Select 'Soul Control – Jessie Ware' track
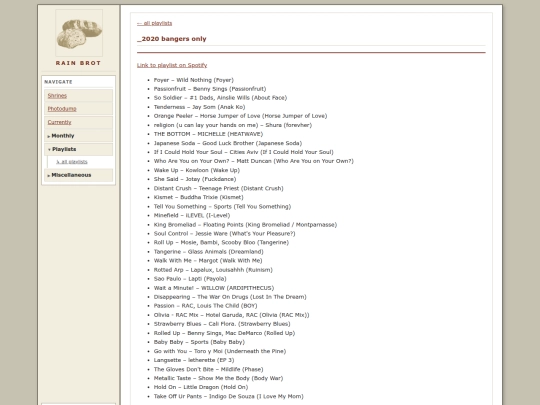The height and width of the screenshot is (405, 540). pos(225,233)
